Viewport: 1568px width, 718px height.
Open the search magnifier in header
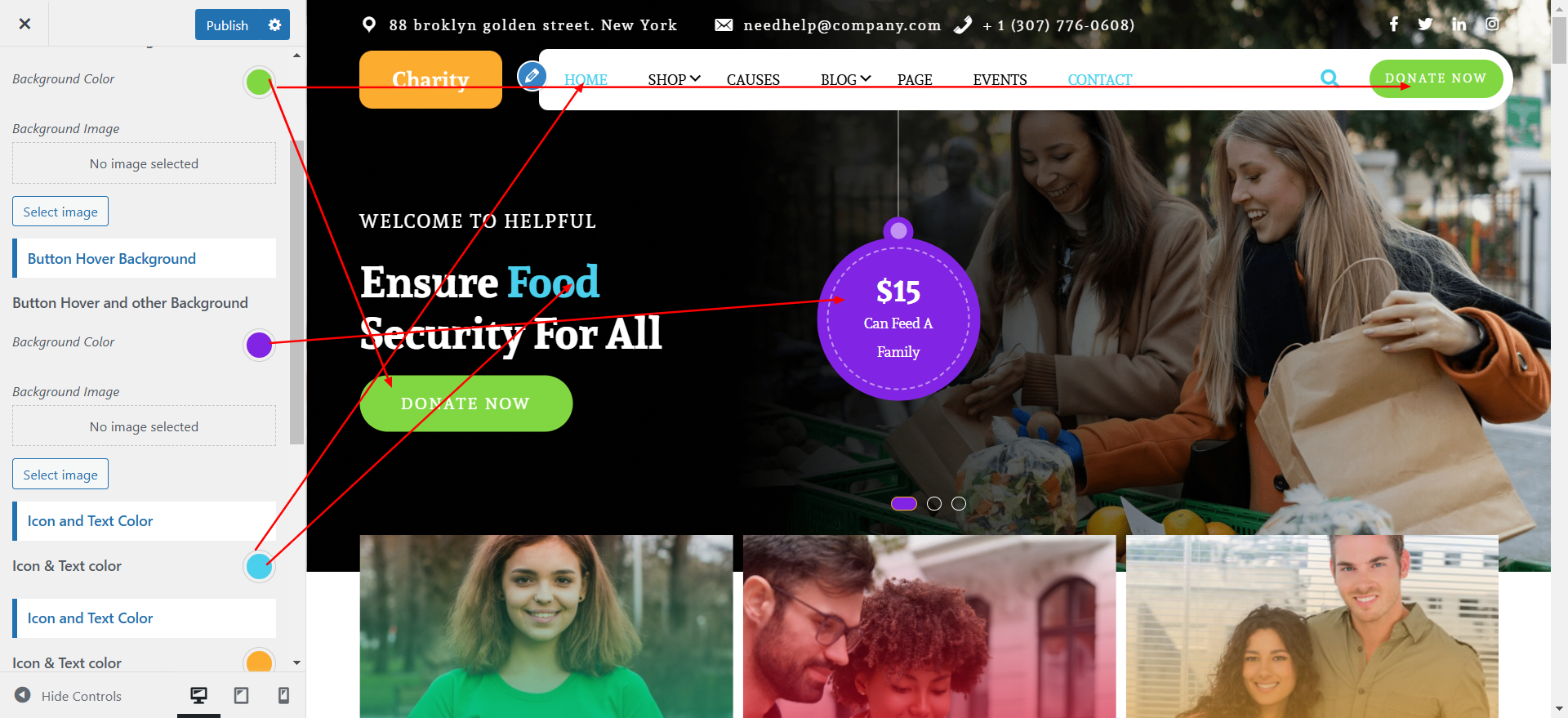[1330, 78]
